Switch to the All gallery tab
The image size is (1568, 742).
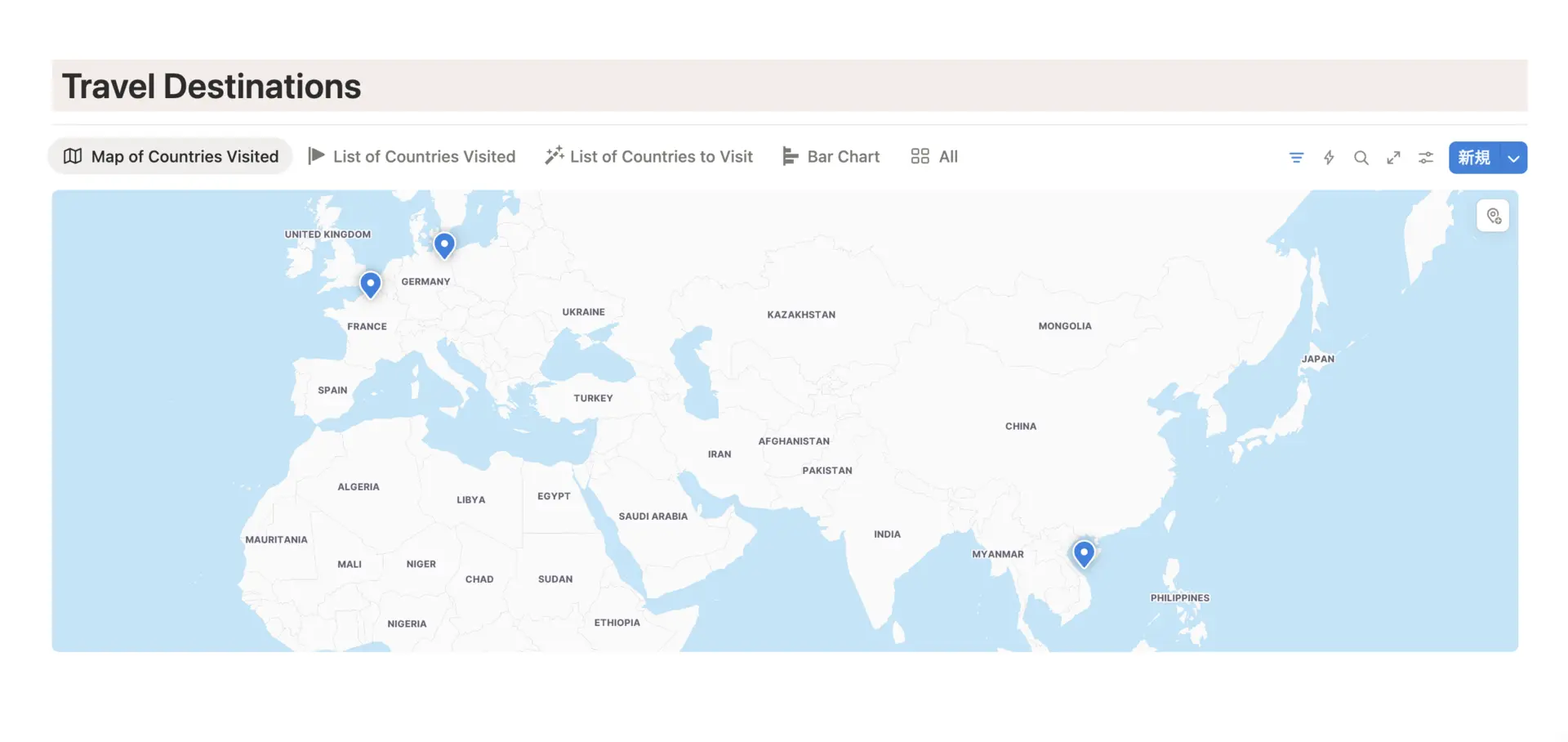(934, 156)
